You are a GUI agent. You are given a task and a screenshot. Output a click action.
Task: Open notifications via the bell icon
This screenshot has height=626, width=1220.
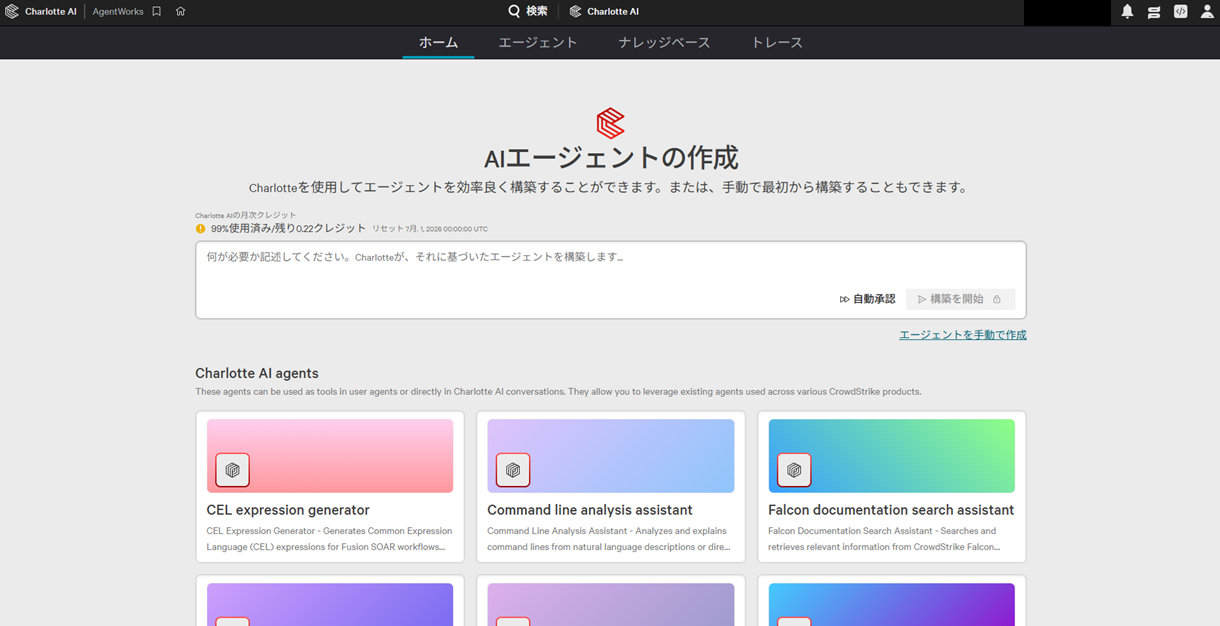1127,12
